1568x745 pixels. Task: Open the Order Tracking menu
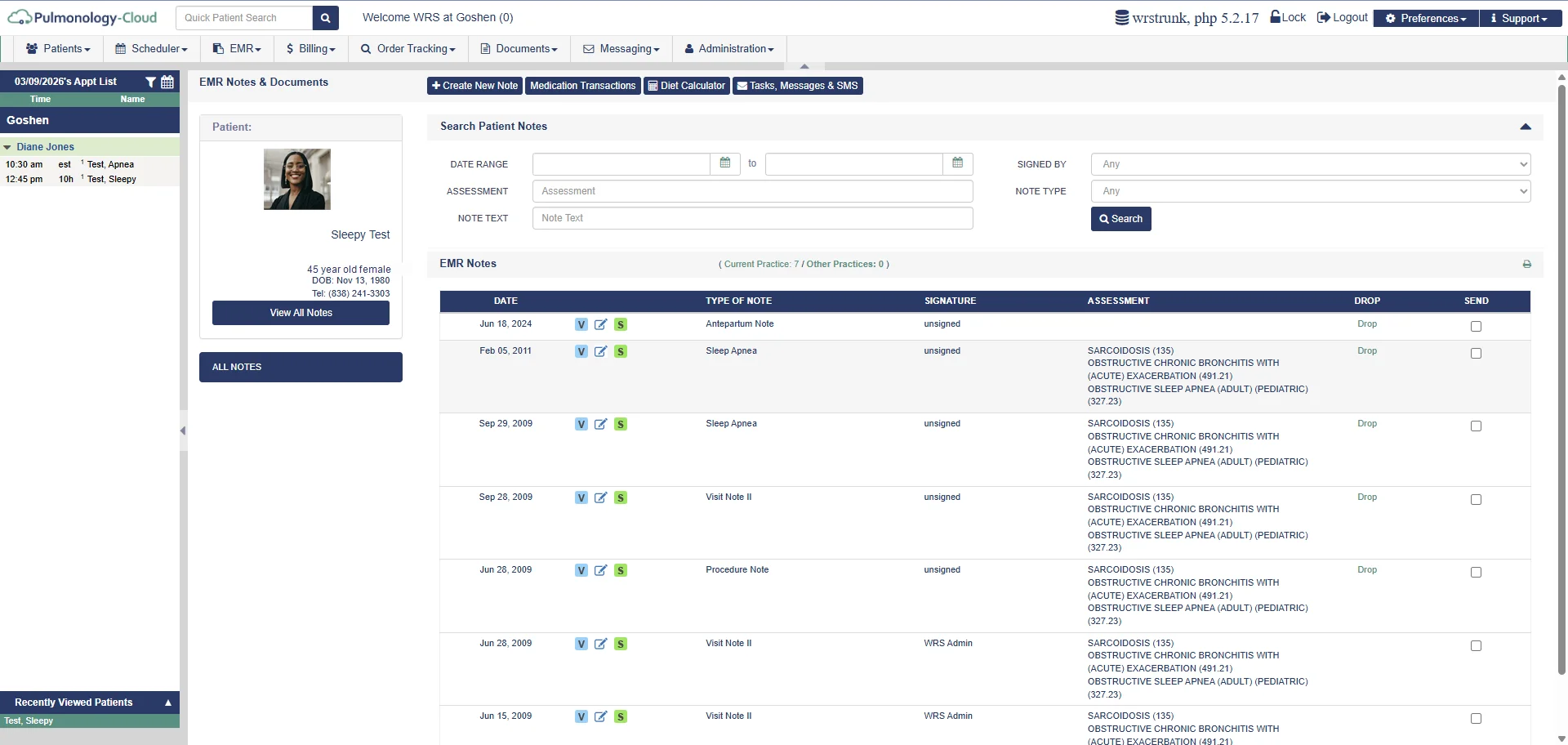408,49
